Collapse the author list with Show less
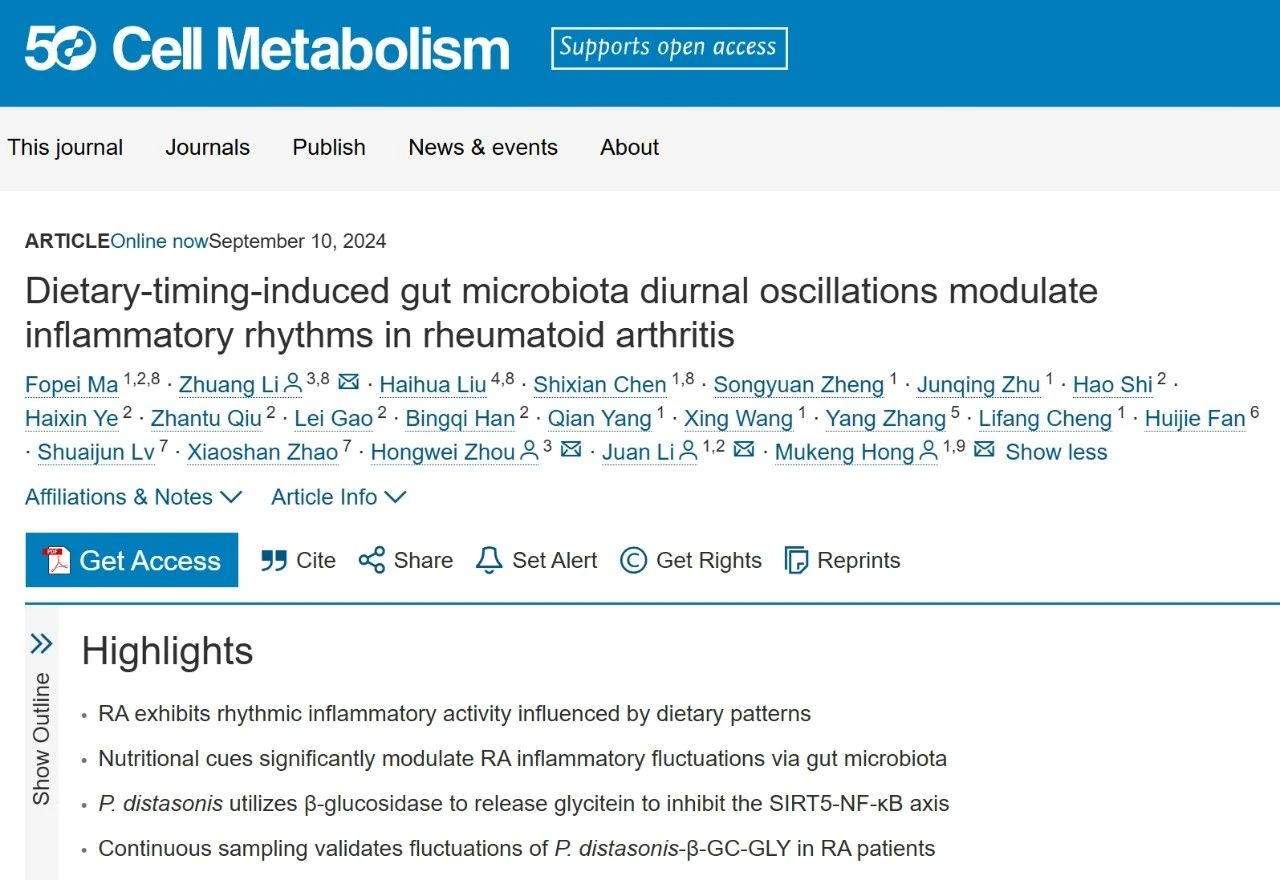 click(x=1056, y=452)
